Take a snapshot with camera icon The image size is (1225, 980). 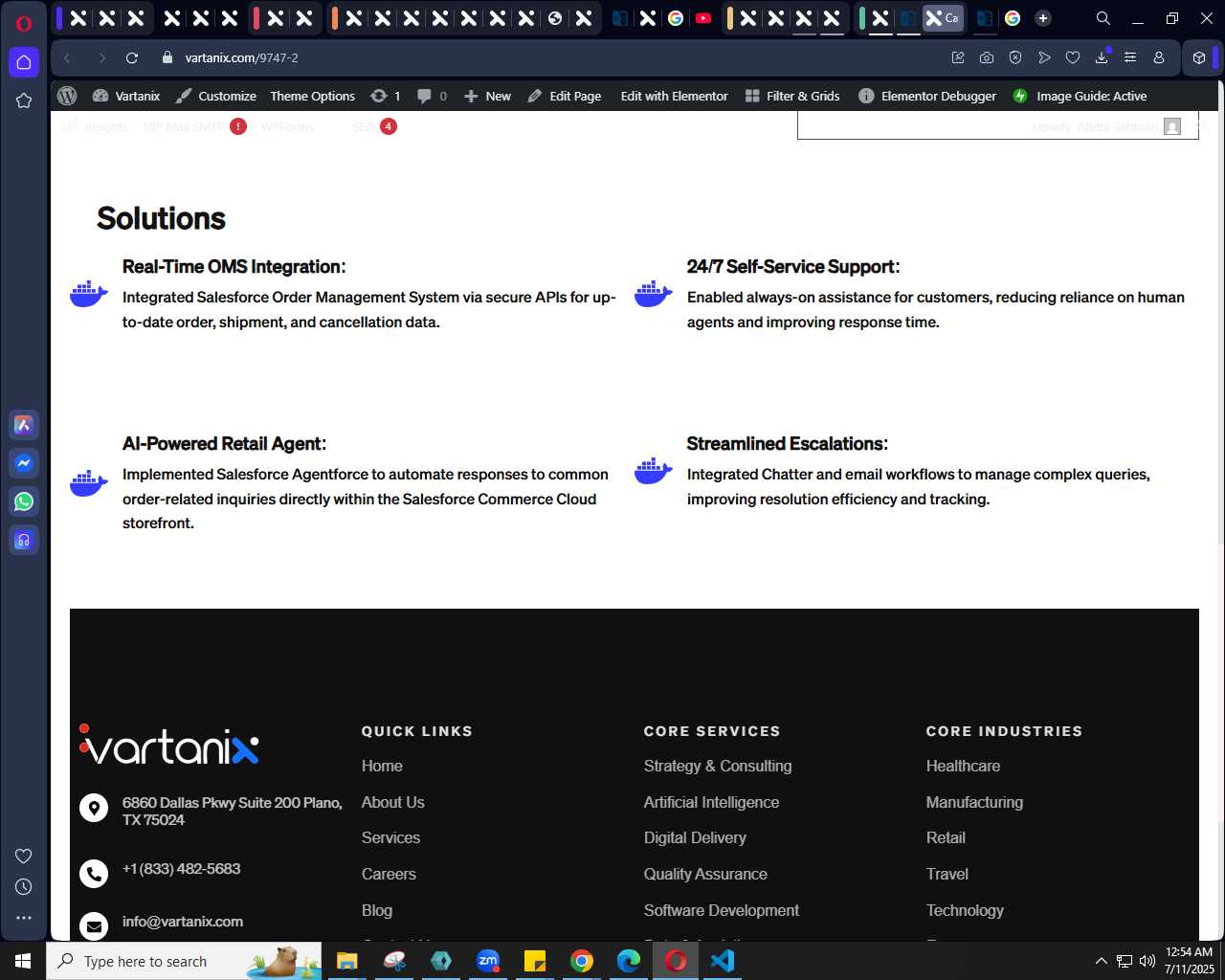tap(987, 57)
